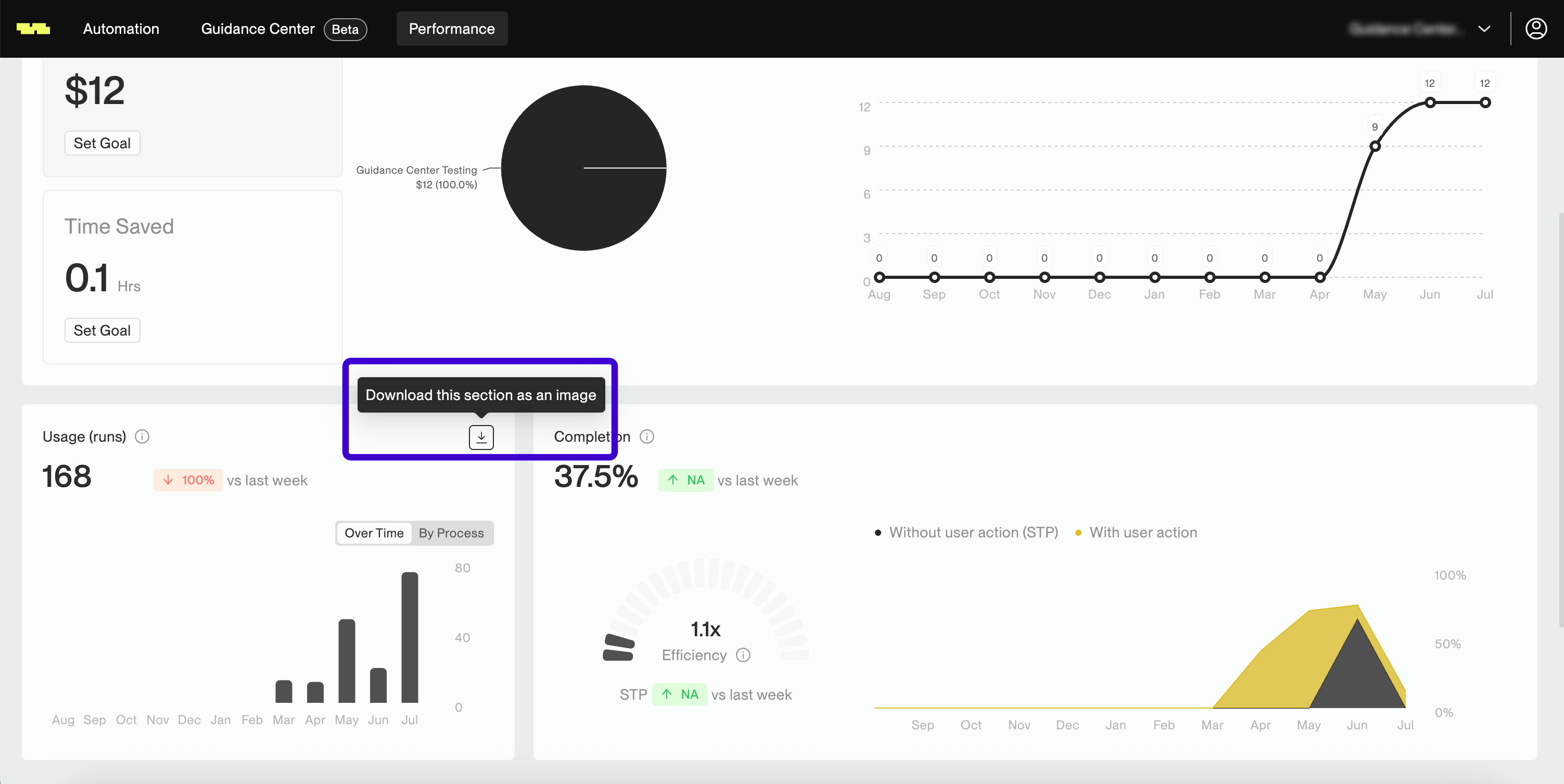Click info icon next to Efficiency
Screen dimensions: 1564x784
pyautogui.click(x=743, y=655)
